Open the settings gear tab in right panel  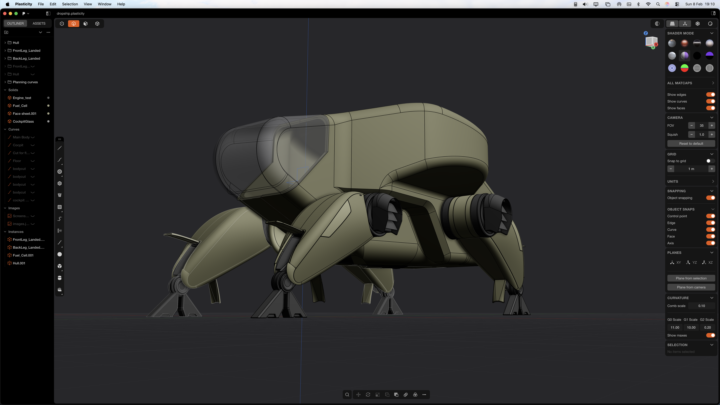[x=698, y=23]
